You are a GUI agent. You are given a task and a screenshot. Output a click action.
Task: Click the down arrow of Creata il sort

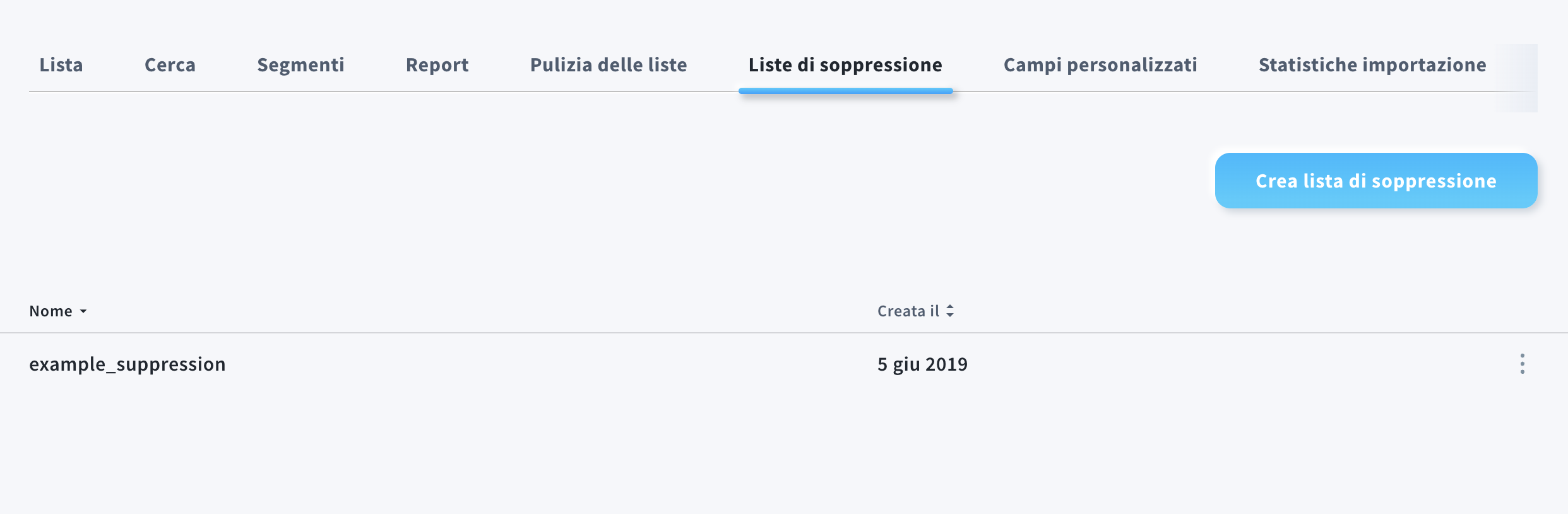pyautogui.click(x=950, y=314)
